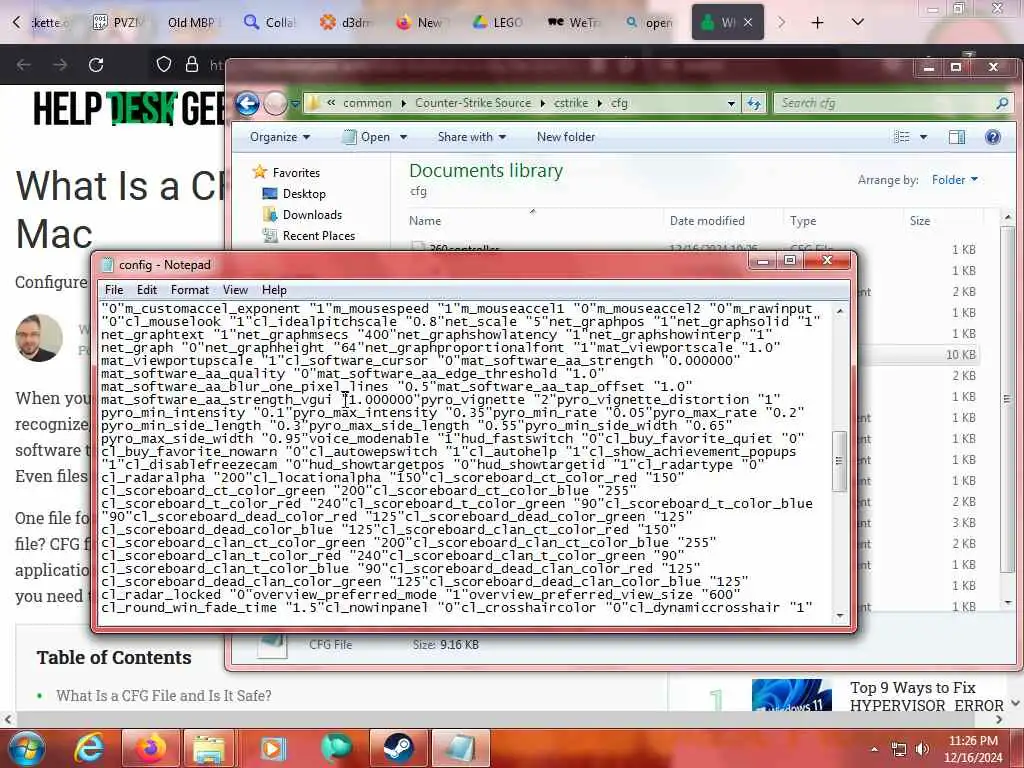Open What Is a CFG File contents link

(x=163, y=696)
